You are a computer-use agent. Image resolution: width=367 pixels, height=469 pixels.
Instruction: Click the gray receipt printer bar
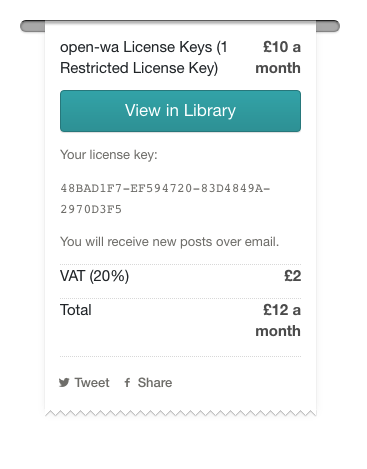pos(180,26)
